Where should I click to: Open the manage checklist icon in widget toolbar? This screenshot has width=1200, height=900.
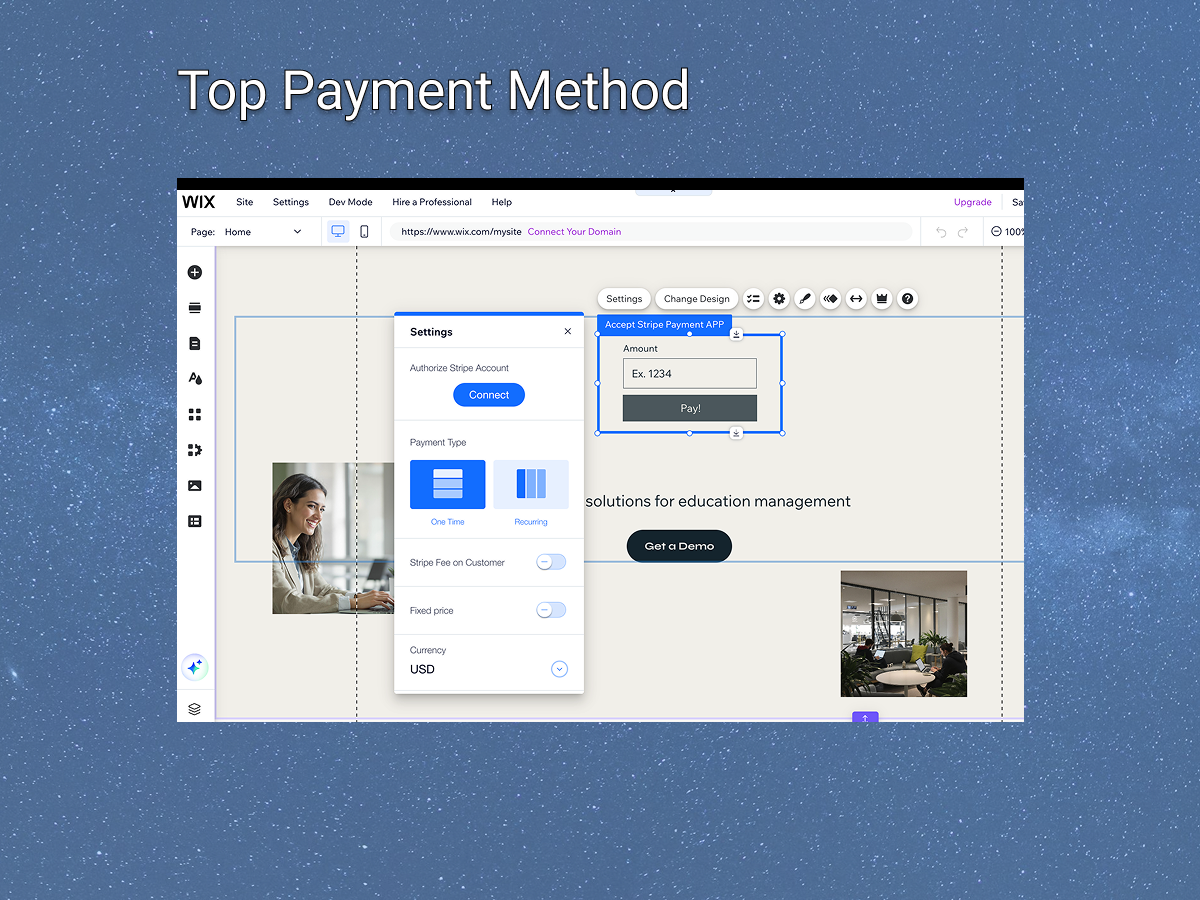point(753,298)
